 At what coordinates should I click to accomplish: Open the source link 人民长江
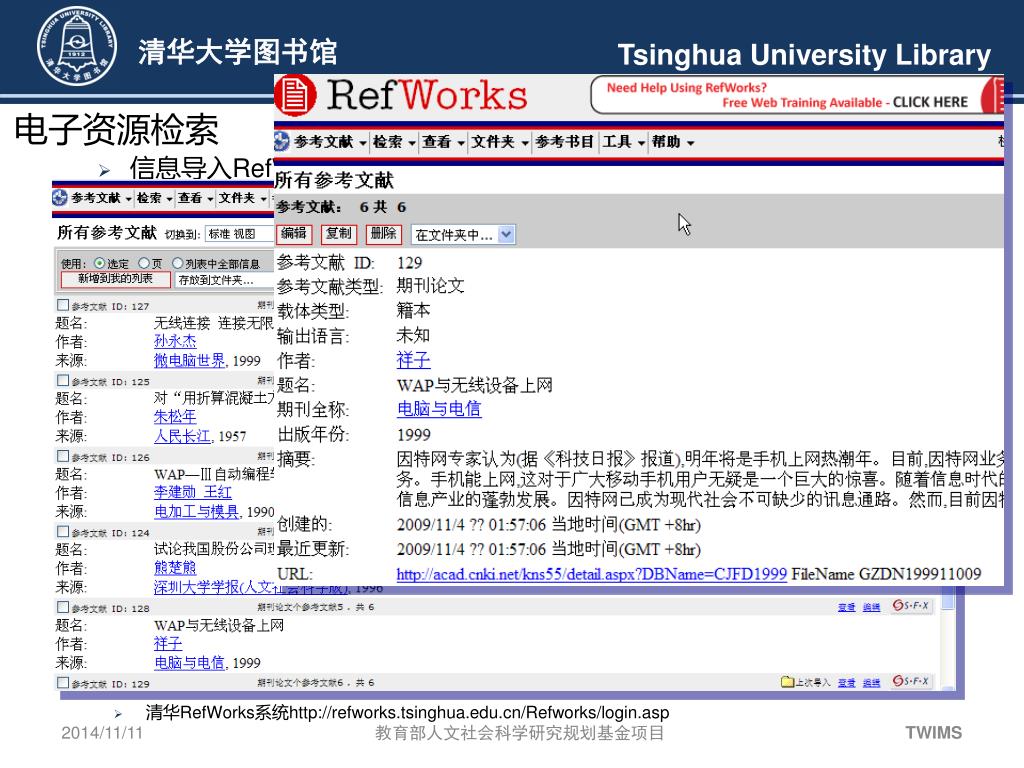click(182, 436)
